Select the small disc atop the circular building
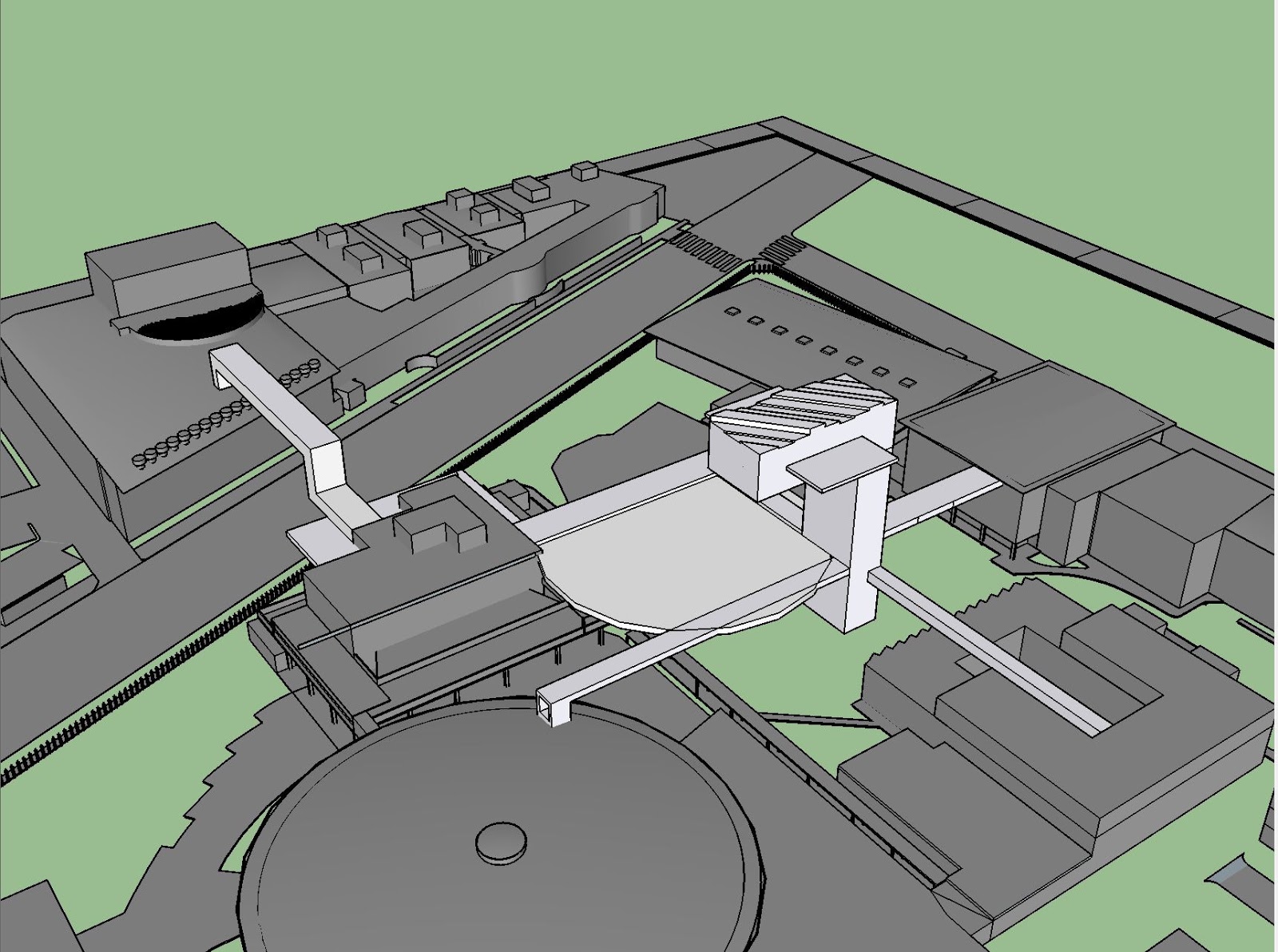Image resolution: width=1278 pixels, height=952 pixels. click(502, 842)
